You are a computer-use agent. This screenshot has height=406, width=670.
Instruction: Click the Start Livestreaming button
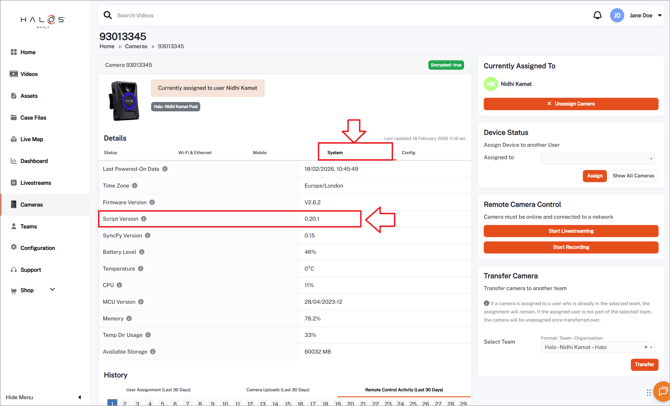[x=570, y=231]
